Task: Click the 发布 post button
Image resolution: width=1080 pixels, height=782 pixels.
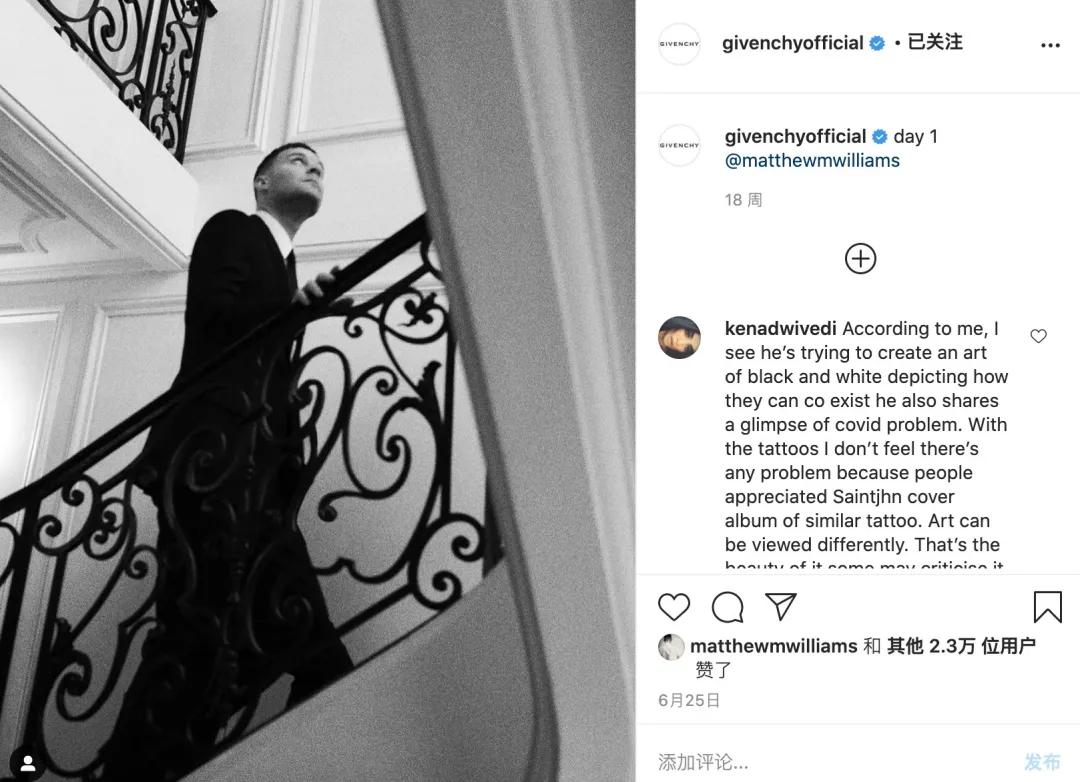Action: tap(1041, 761)
